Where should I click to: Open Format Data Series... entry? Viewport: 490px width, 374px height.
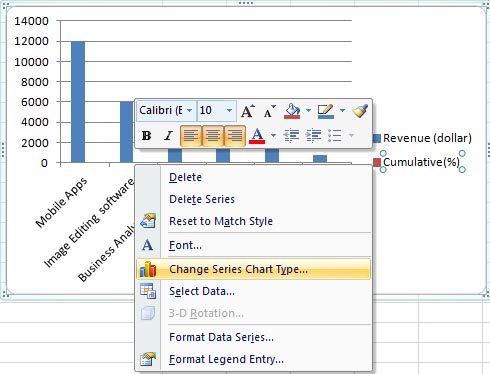coord(253,337)
